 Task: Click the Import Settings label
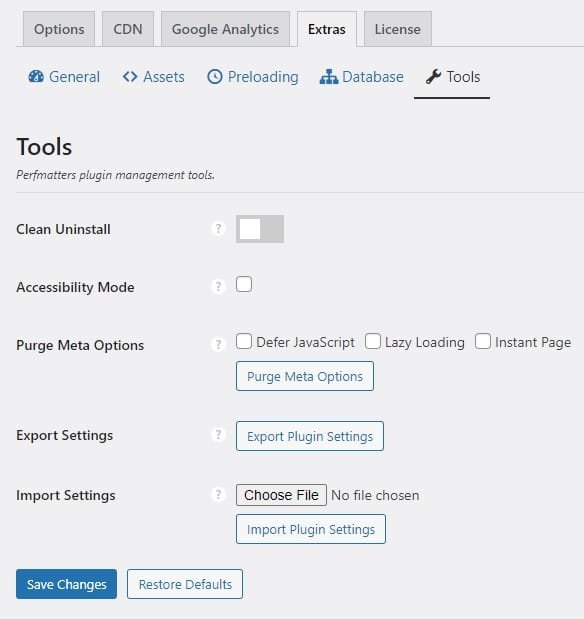point(66,495)
